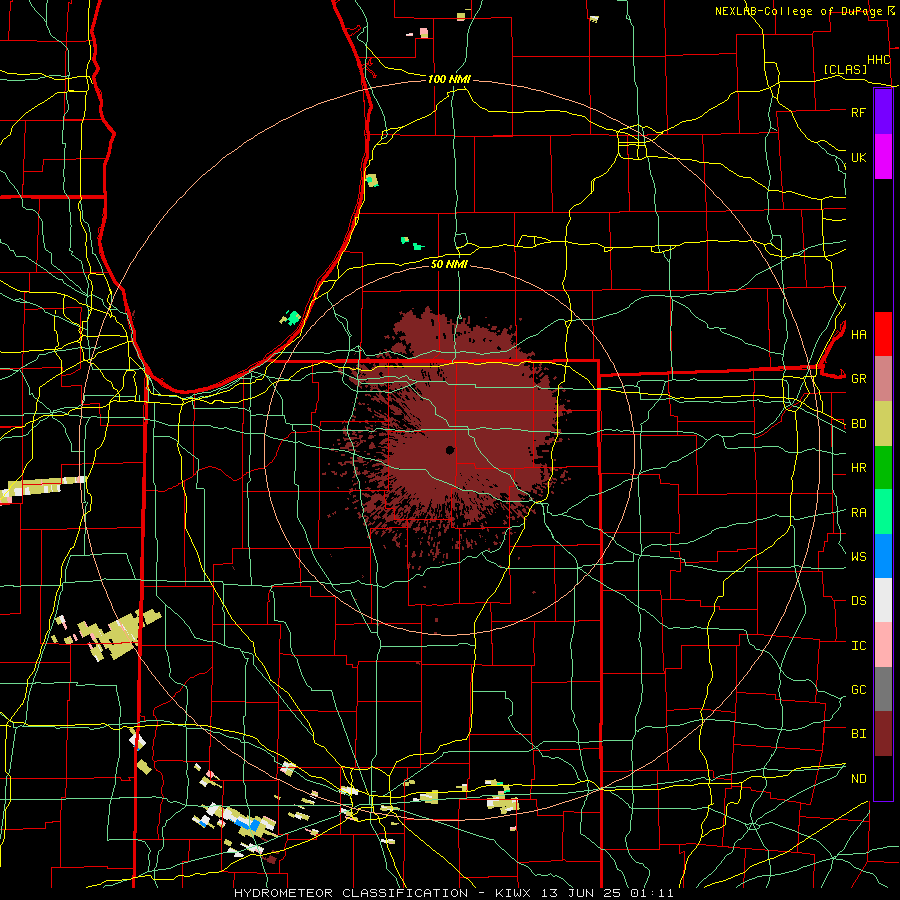
Task: Click the green rain echo on lakeshore
Action: pos(293,317)
